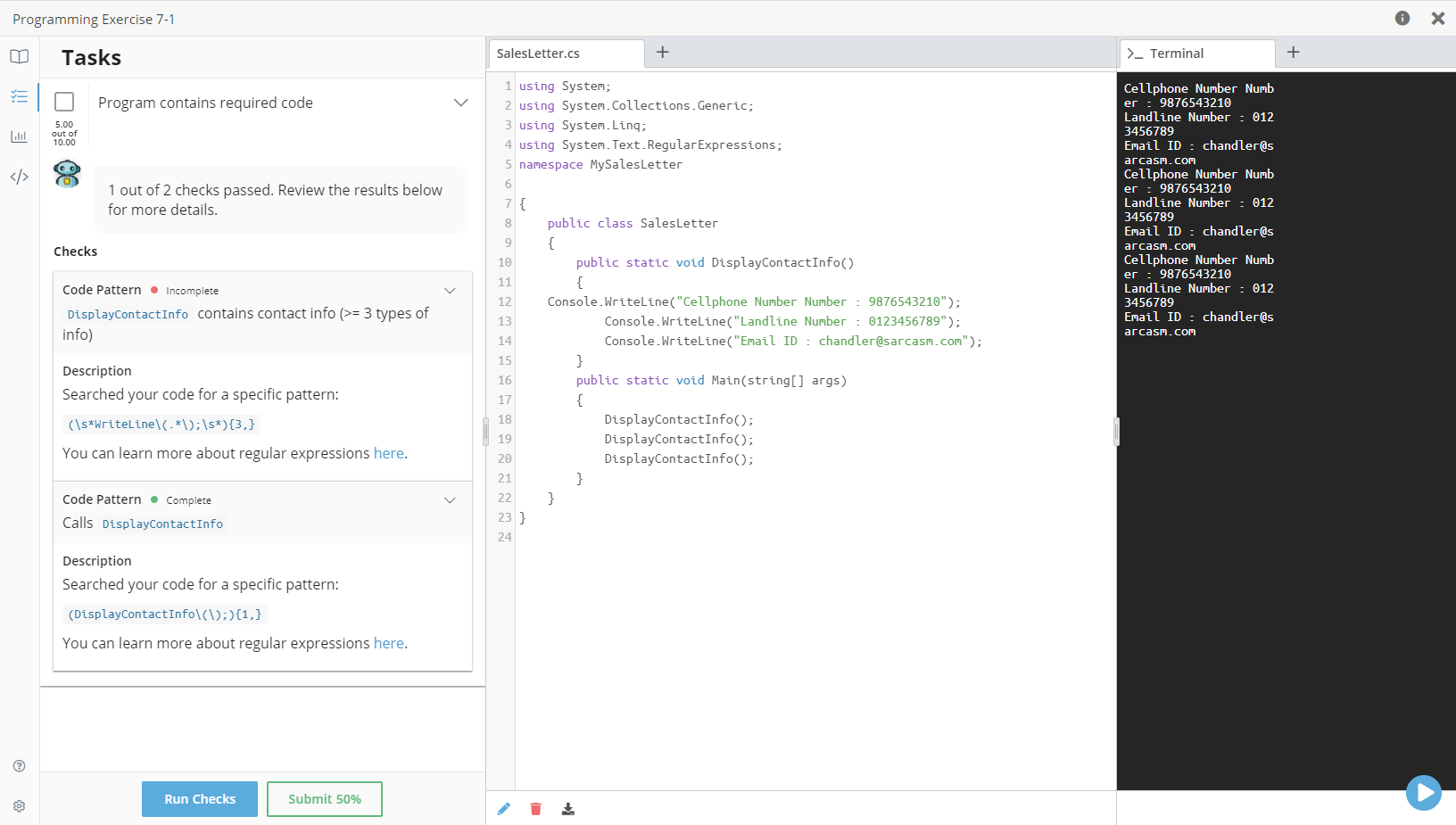Close the Programming Exercise 7-1 window
This screenshot has width=1456, height=825.
tap(1438, 18)
